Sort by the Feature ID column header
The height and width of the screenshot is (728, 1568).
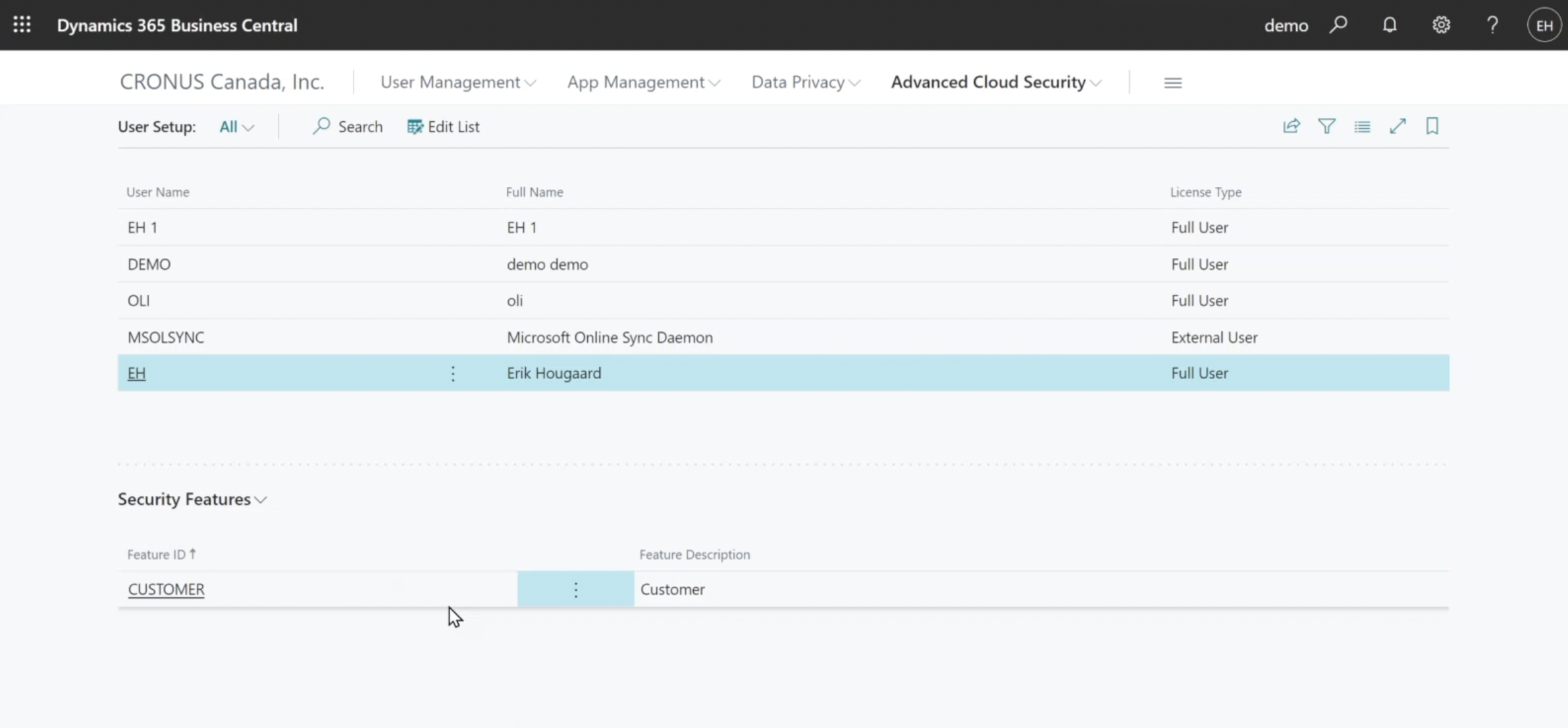[x=161, y=554]
